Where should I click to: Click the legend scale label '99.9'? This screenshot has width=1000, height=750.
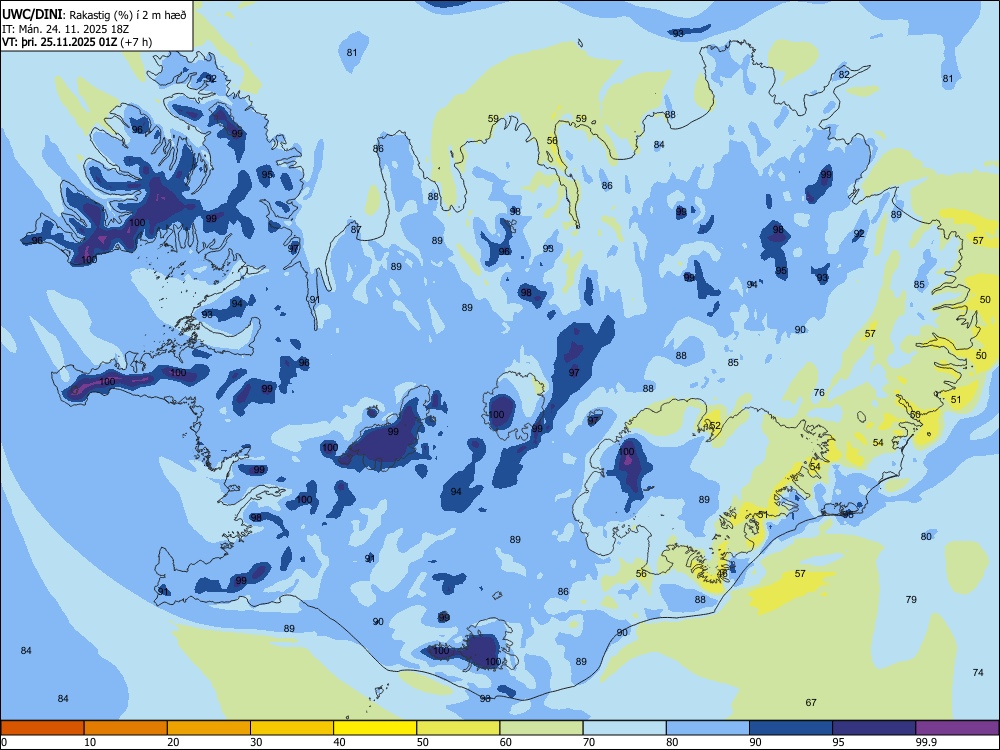(x=925, y=742)
